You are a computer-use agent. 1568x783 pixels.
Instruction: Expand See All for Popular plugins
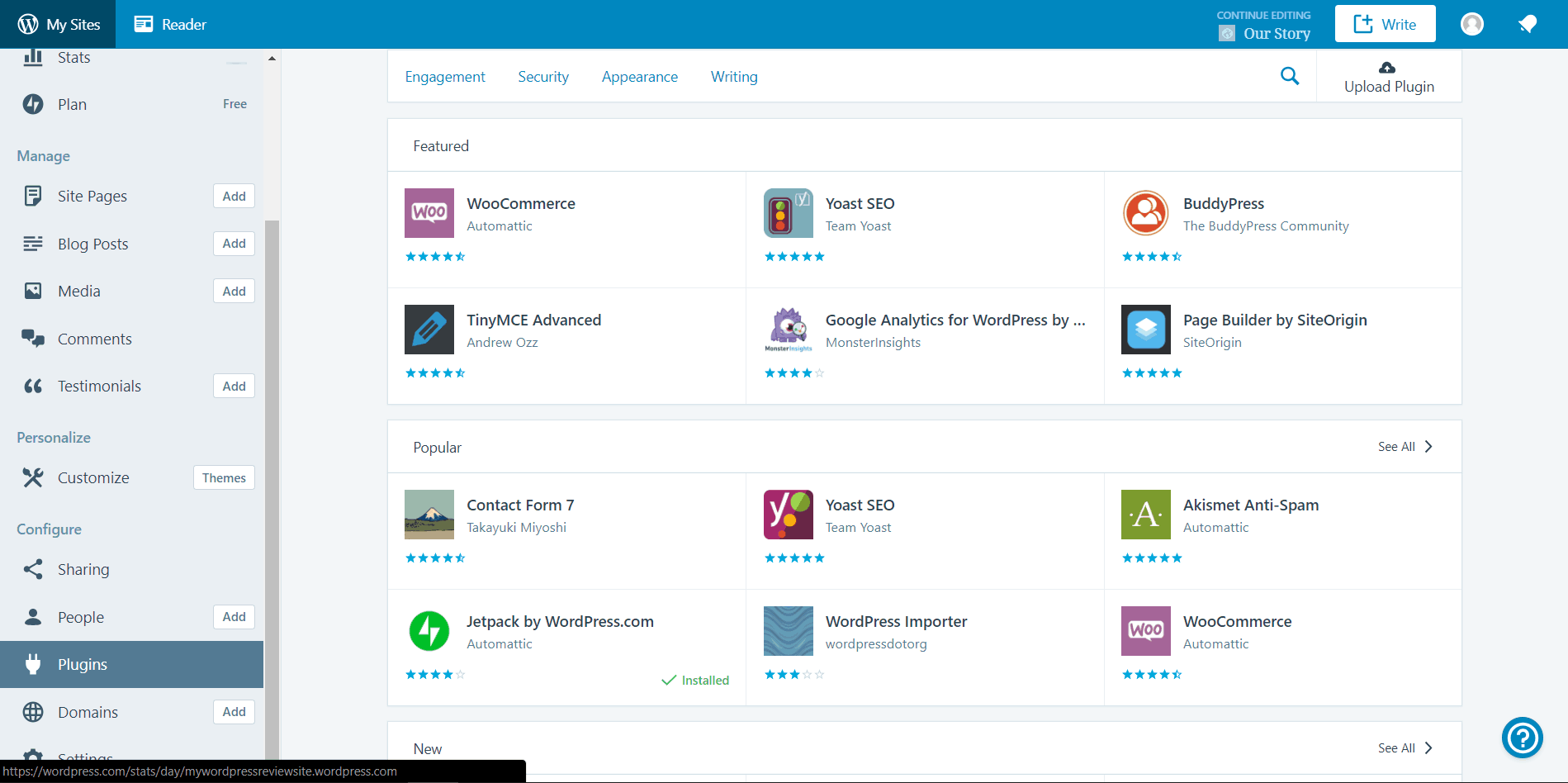1405,446
